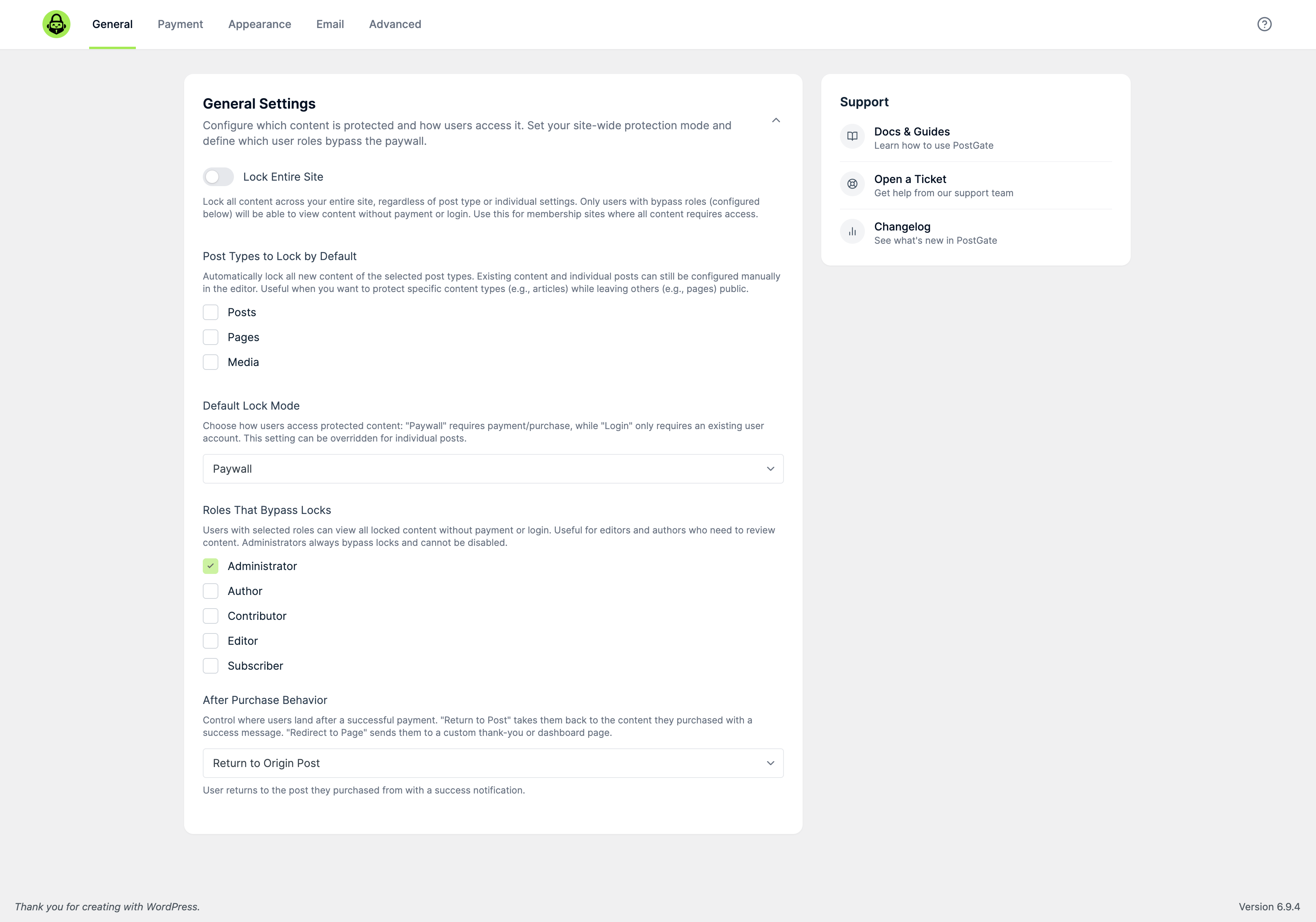Check the Pages post type checkbox

click(210, 337)
